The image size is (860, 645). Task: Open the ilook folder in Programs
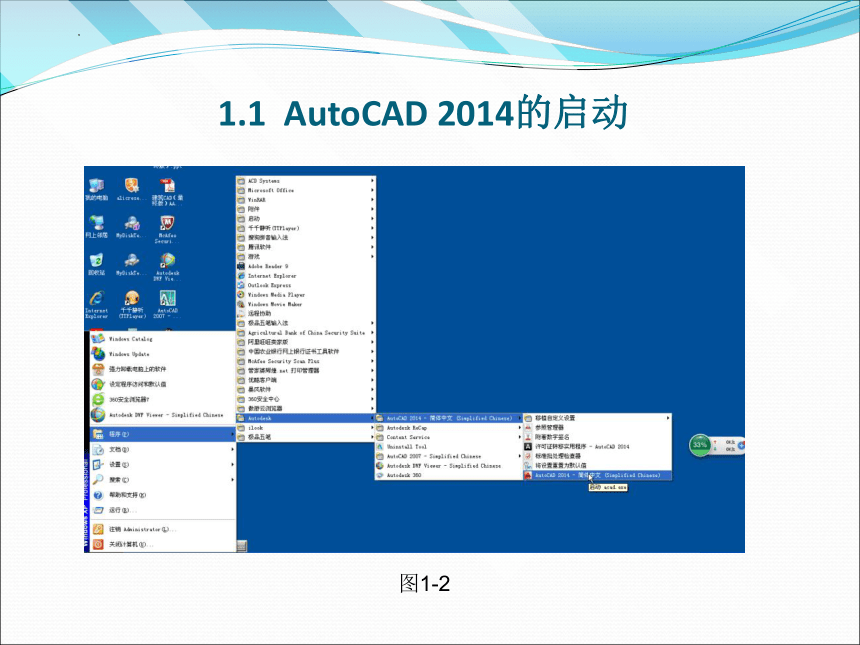coord(306,428)
